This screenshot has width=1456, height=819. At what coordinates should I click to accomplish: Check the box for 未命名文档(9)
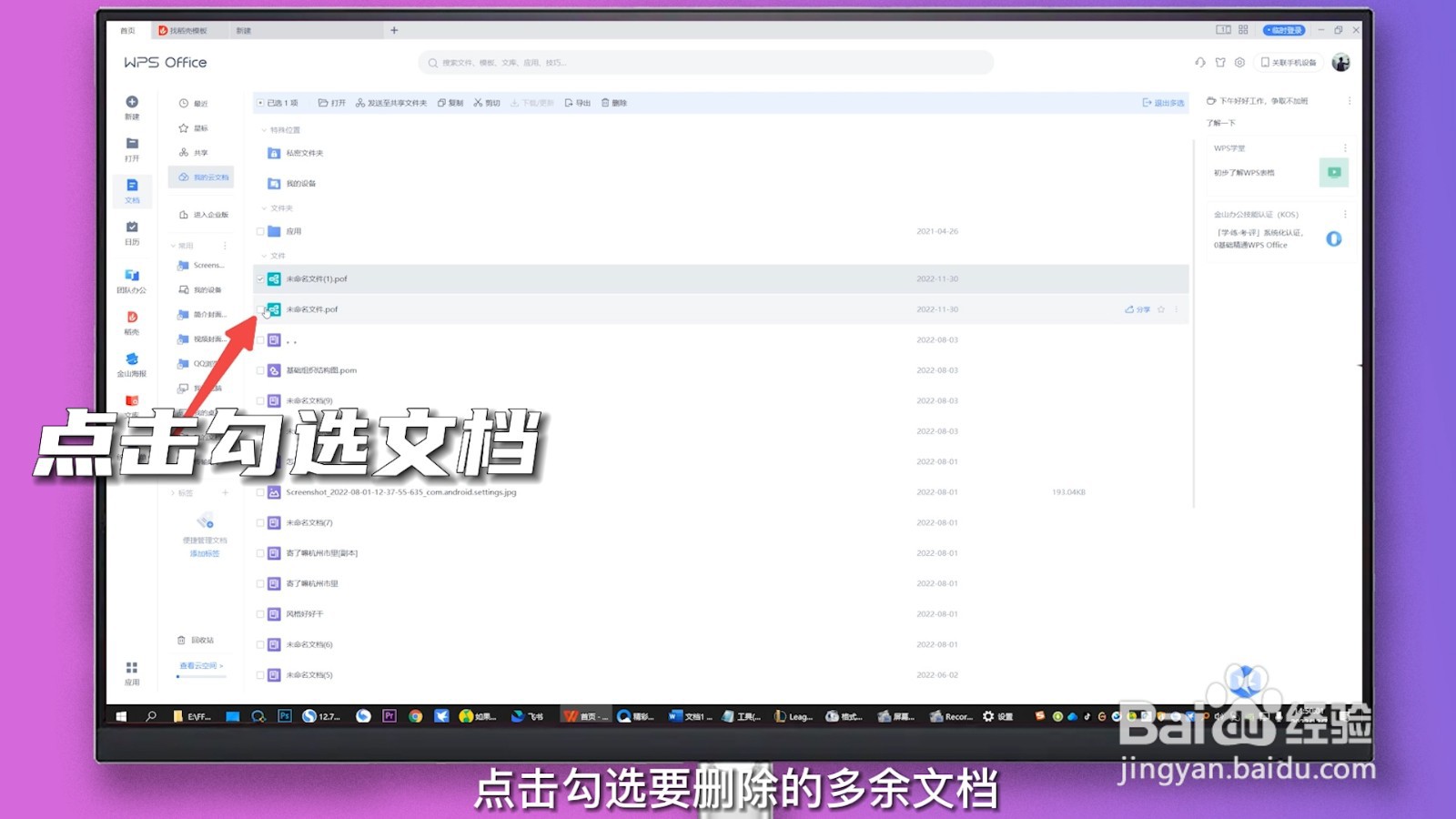(260, 400)
